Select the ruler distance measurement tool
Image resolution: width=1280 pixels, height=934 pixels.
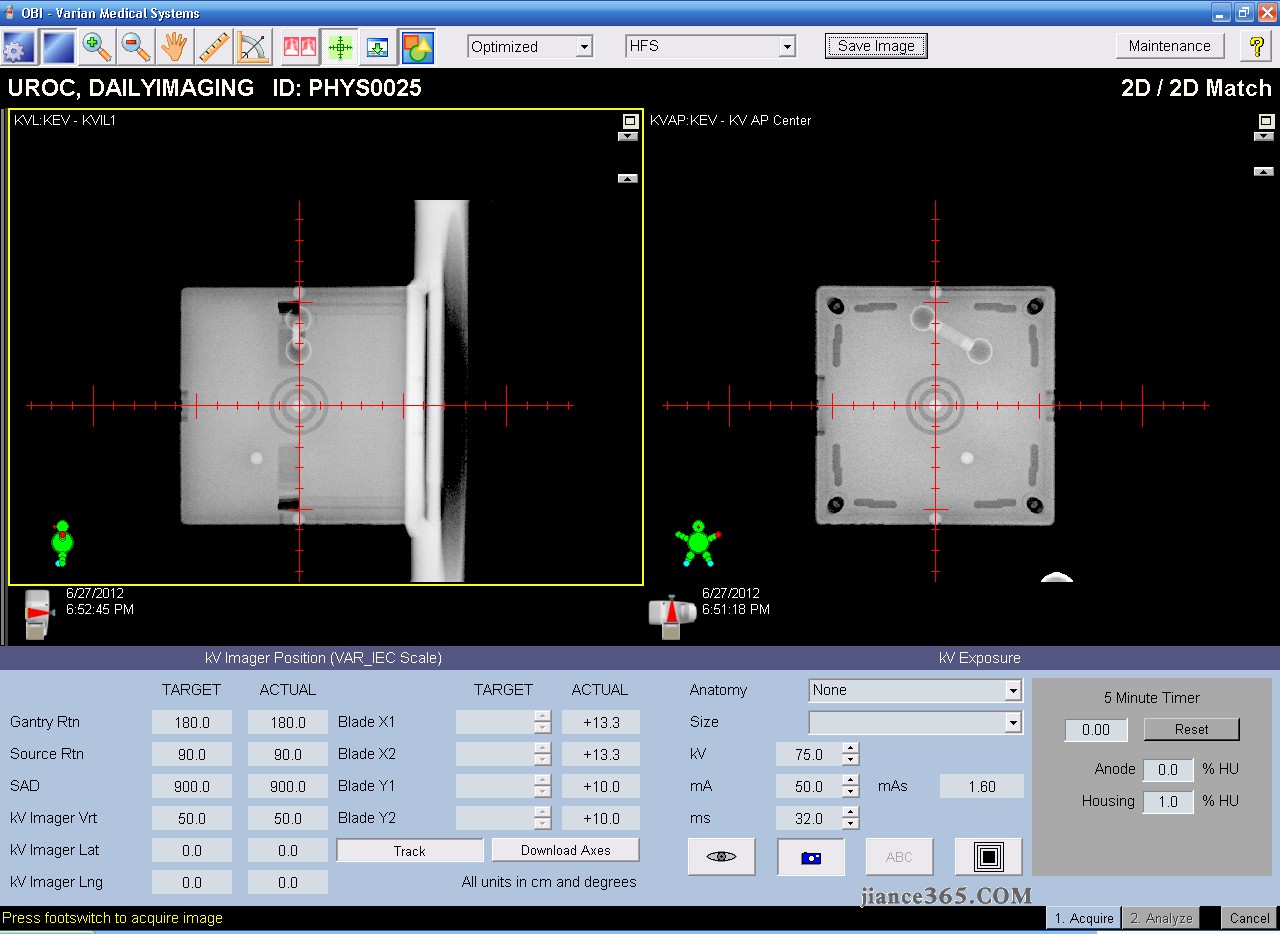(x=214, y=47)
